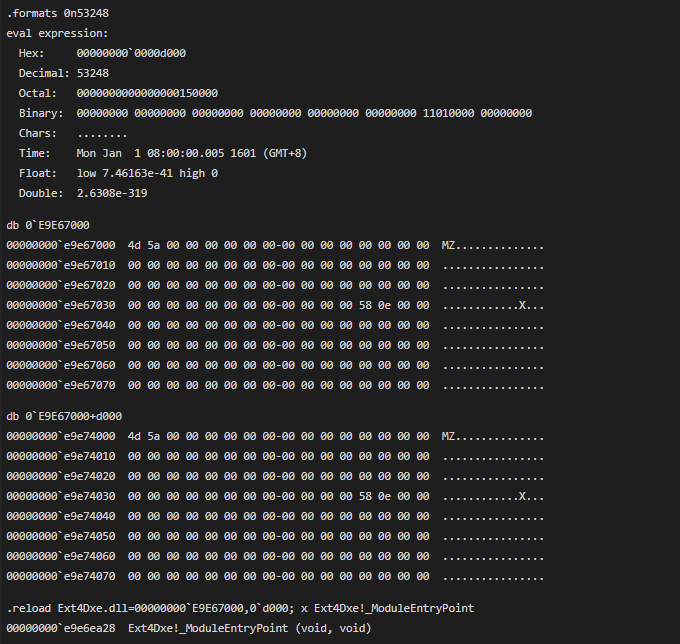The height and width of the screenshot is (644, 680).
Task: Click the db 0`E9E67000+d000 command
Action: (64, 416)
